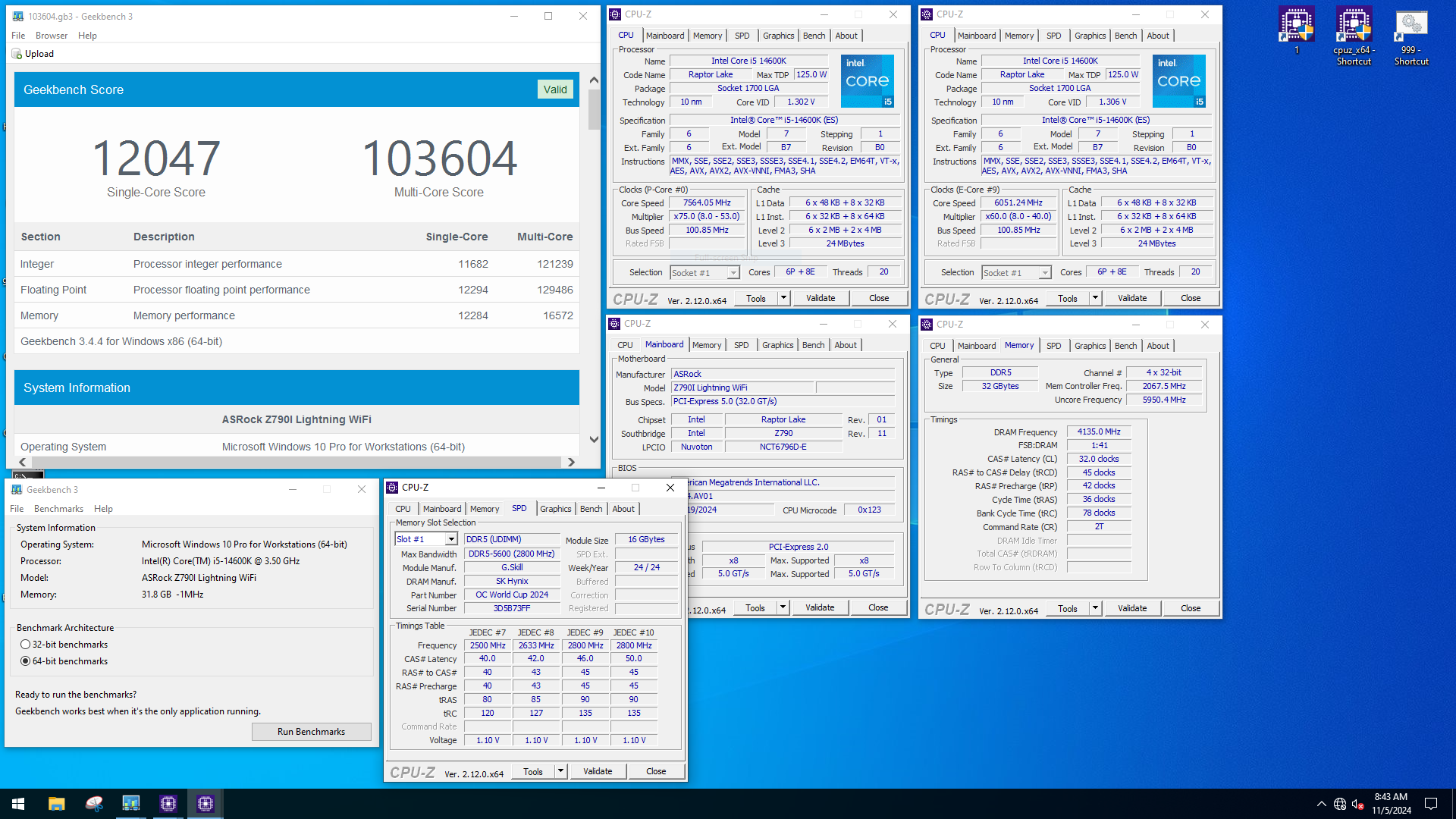Image resolution: width=1456 pixels, height=819 pixels.
Task: Open the Windows Start menu
Action: (x=18, y=804)
